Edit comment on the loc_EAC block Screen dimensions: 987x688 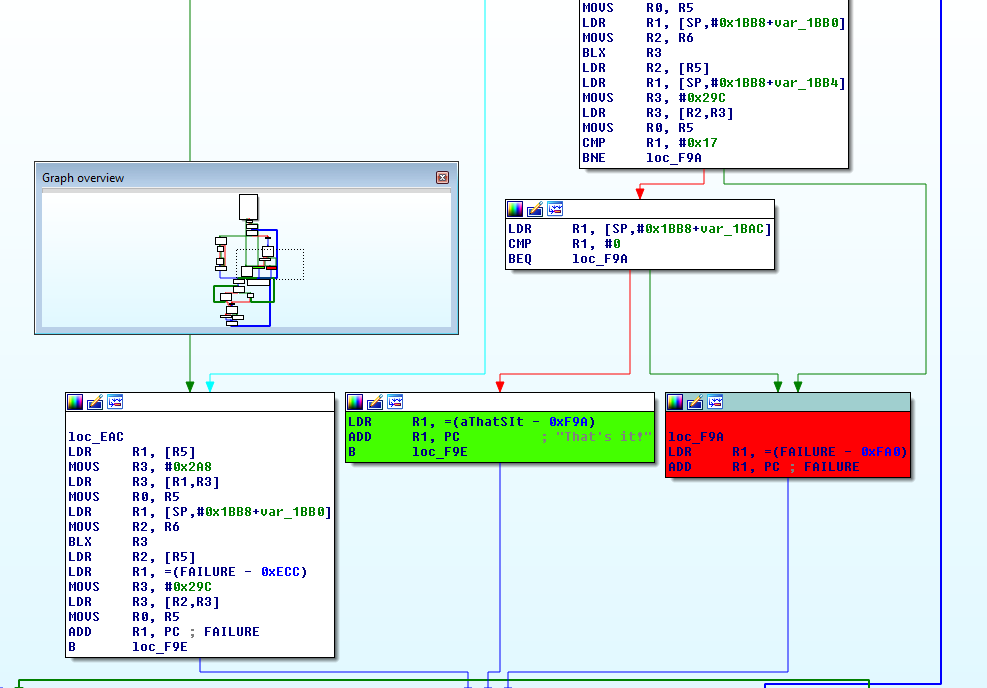coord(94,401)
